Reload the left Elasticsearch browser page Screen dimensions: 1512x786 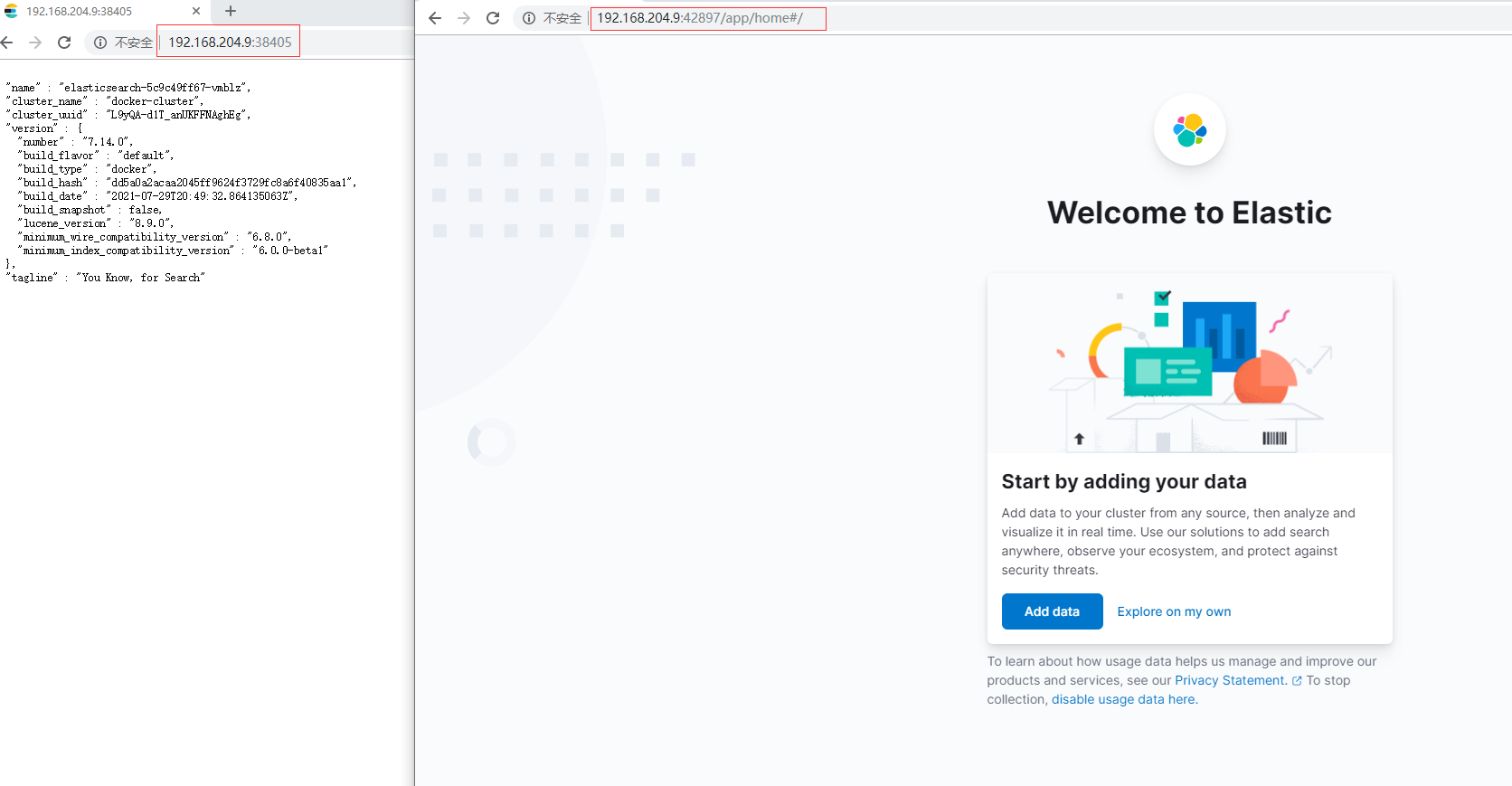64,43
